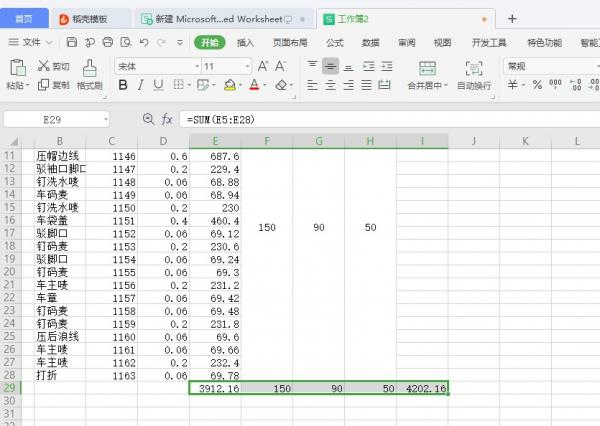Click the formula bar input field
Viewport: 600px width, 426px height.
(390, 119)
